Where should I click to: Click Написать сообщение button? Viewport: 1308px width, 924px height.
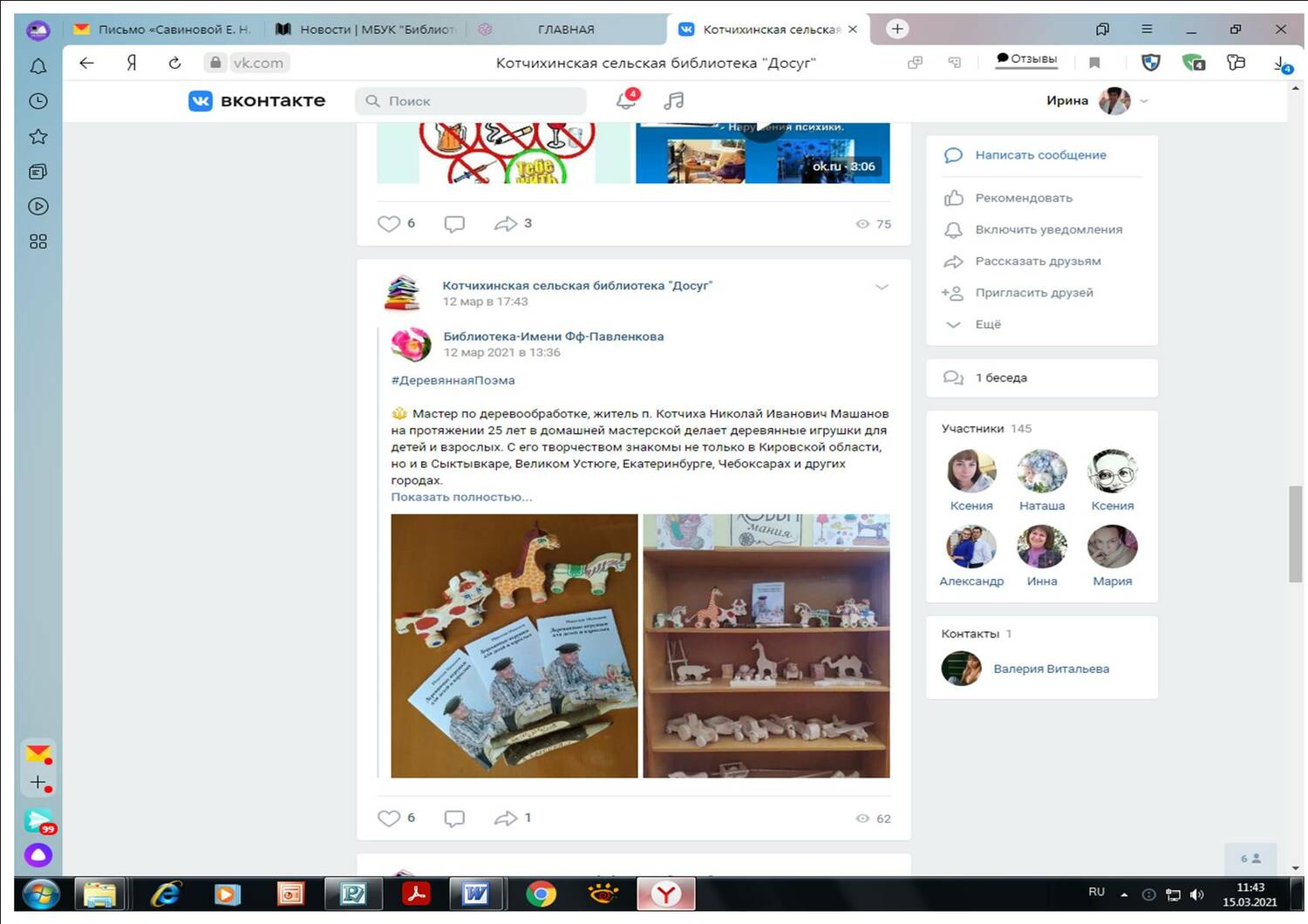coord(1040,155)
